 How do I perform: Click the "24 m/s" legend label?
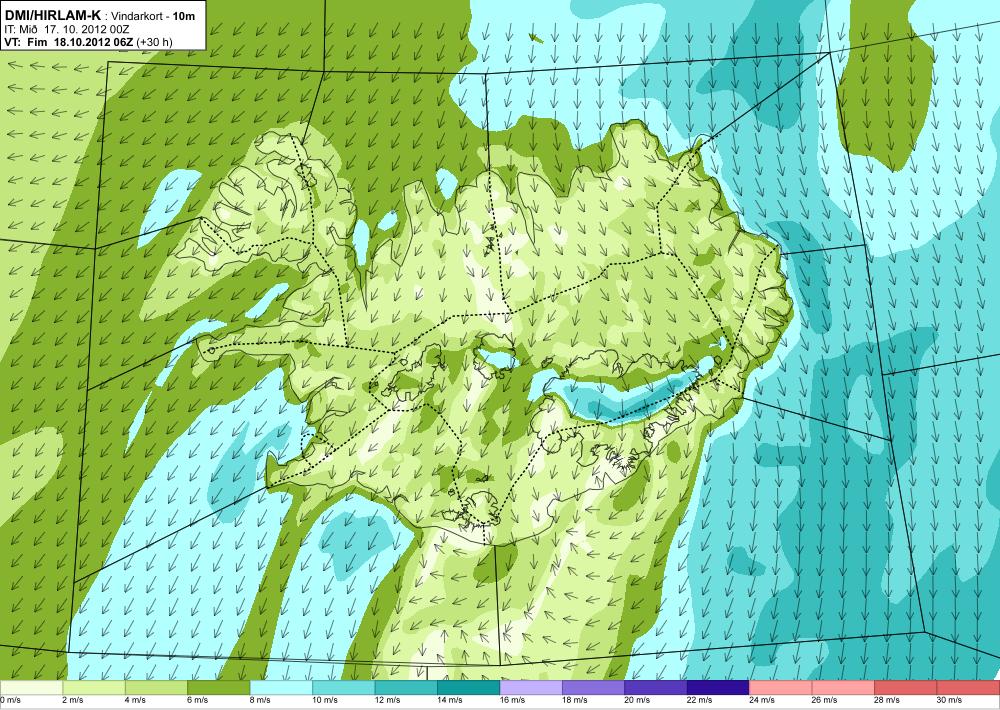click(x=763, y=700)
